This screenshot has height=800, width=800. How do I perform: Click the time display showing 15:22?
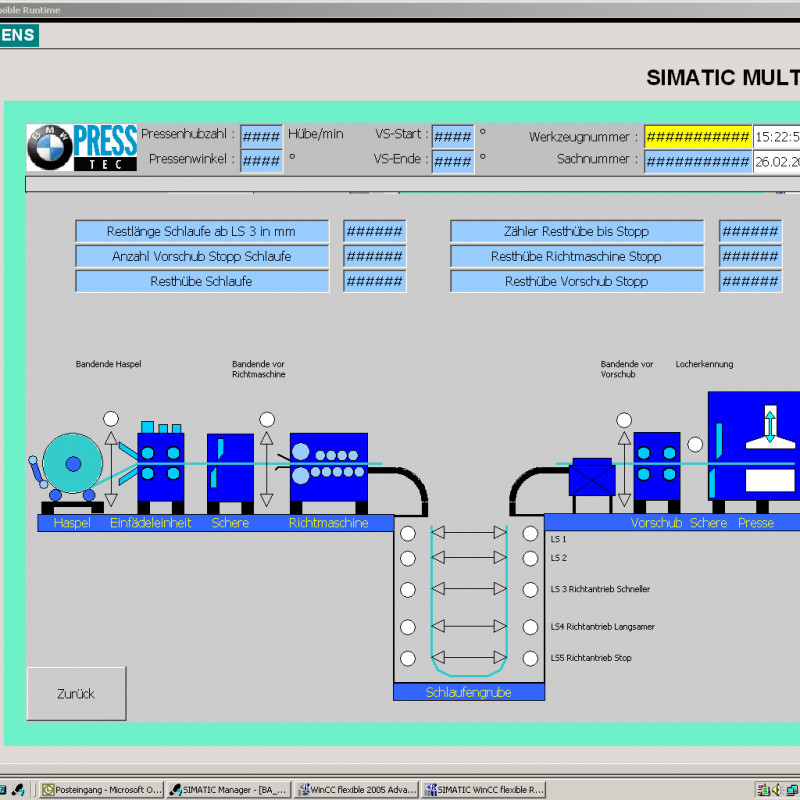coord(777,136)
